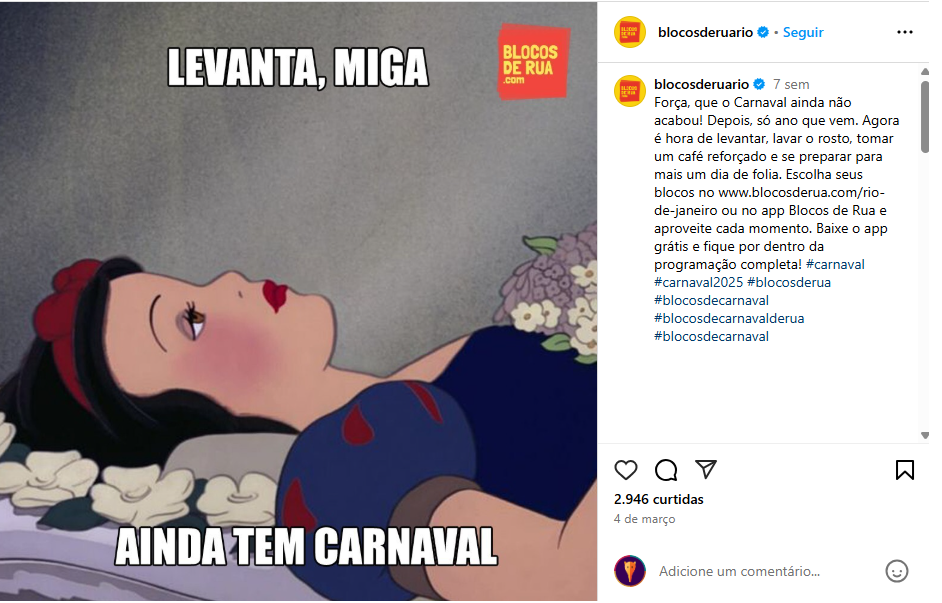This screenshot has height=603, width=942.
Task: Open the three-dot more options menu
Action: click(905, 32)
